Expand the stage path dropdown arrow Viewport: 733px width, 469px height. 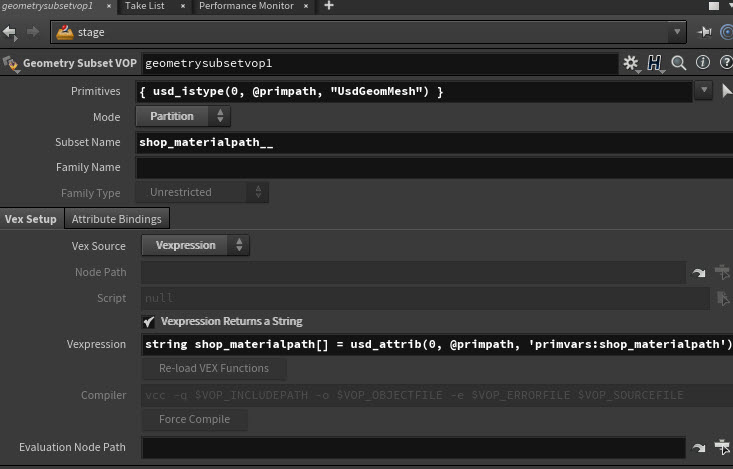click(x=676, y=32)
